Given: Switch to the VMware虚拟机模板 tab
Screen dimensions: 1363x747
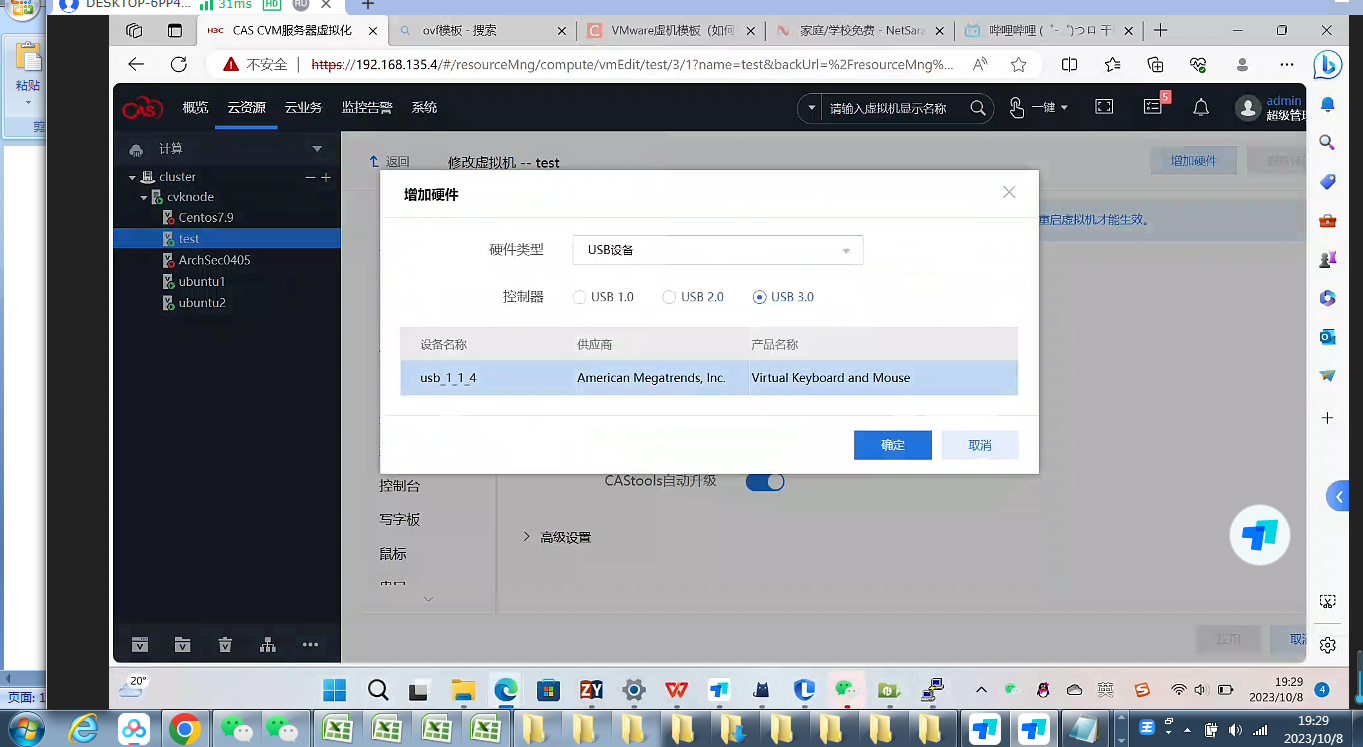Looking at the screenshot, I should click(672, 30).
